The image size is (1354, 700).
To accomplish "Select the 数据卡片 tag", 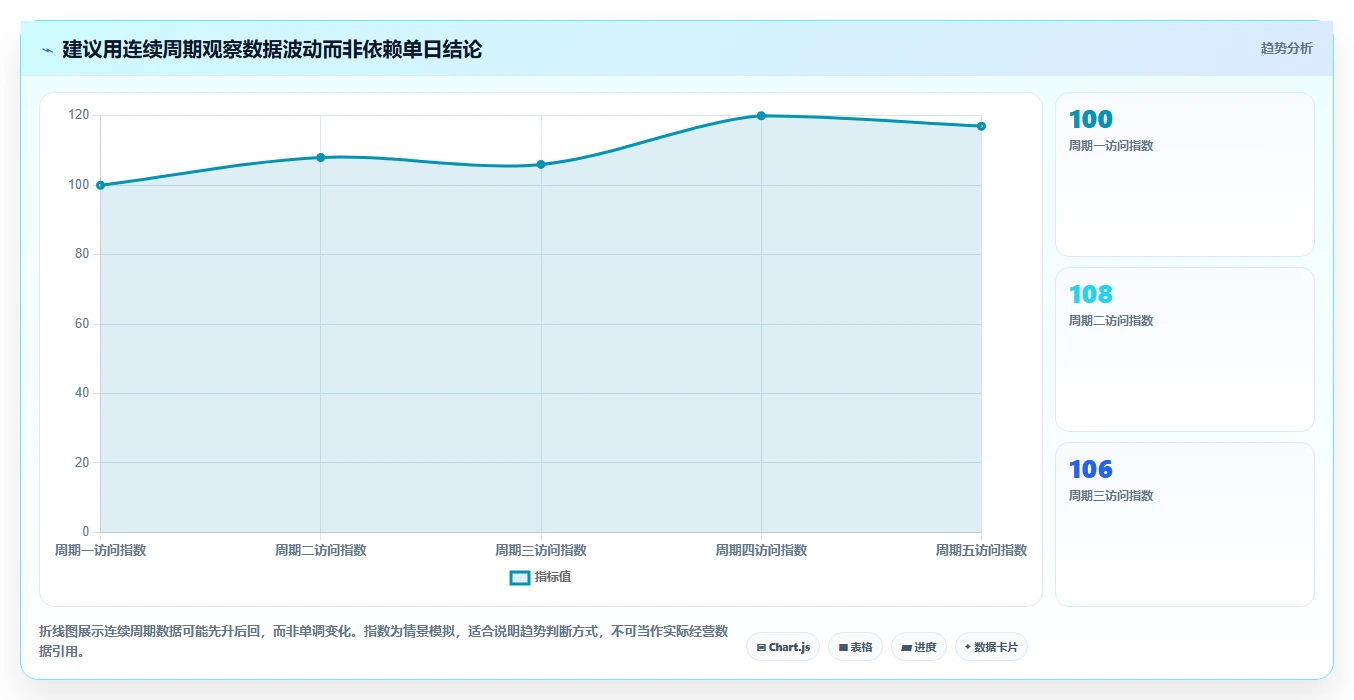I will pos(991,647).
